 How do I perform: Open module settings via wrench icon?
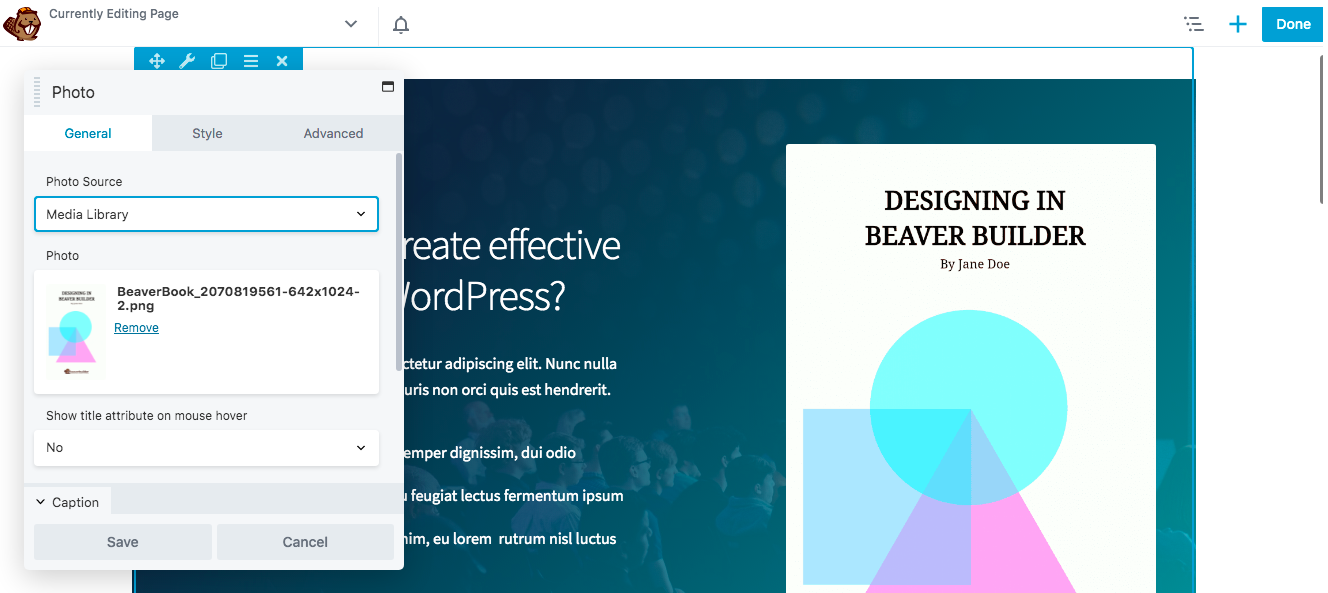[x=187, y=61]
